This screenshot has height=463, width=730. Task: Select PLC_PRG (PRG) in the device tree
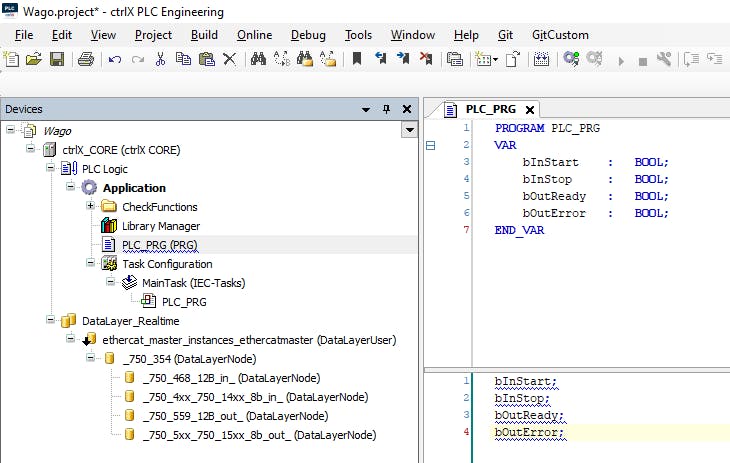pos(160,245)
